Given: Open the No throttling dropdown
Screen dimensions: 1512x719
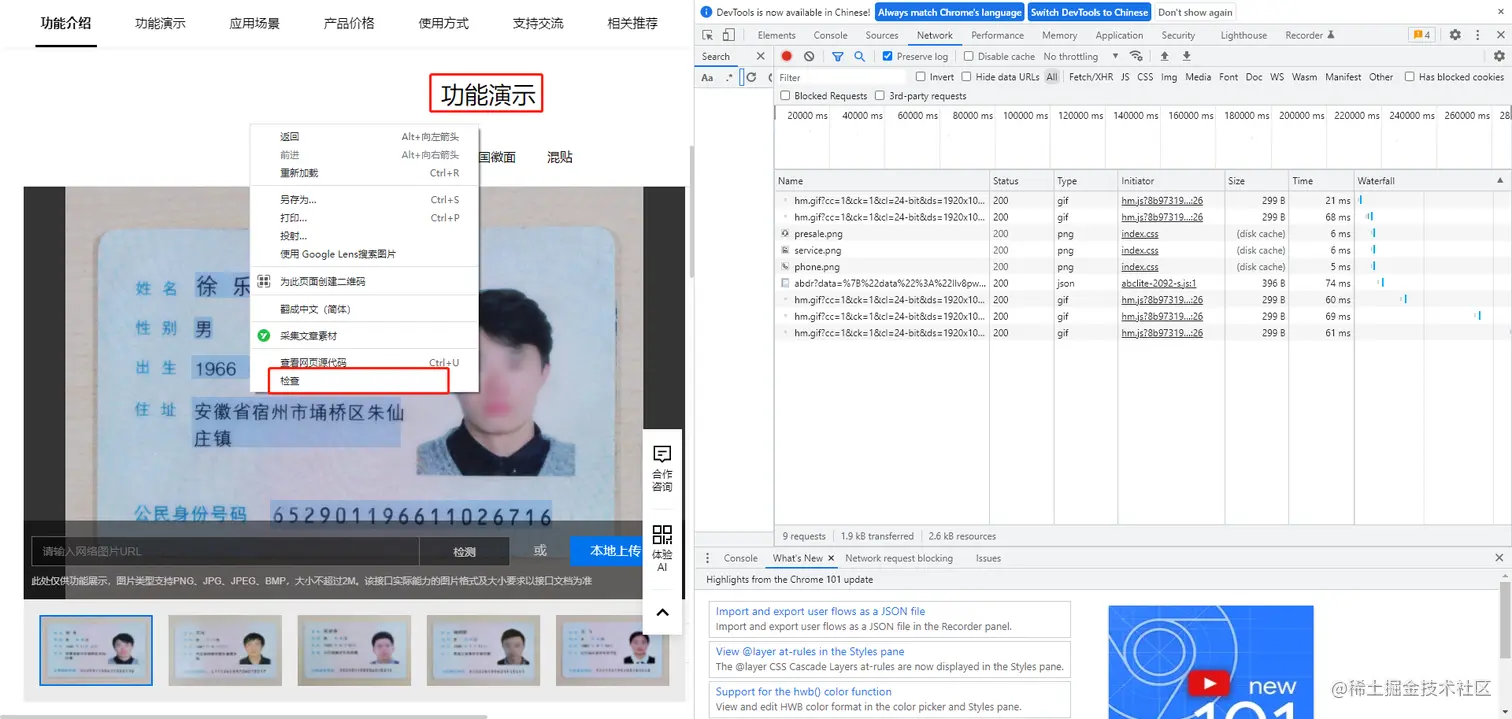Looking at the screenshot, I should 1081,57.
